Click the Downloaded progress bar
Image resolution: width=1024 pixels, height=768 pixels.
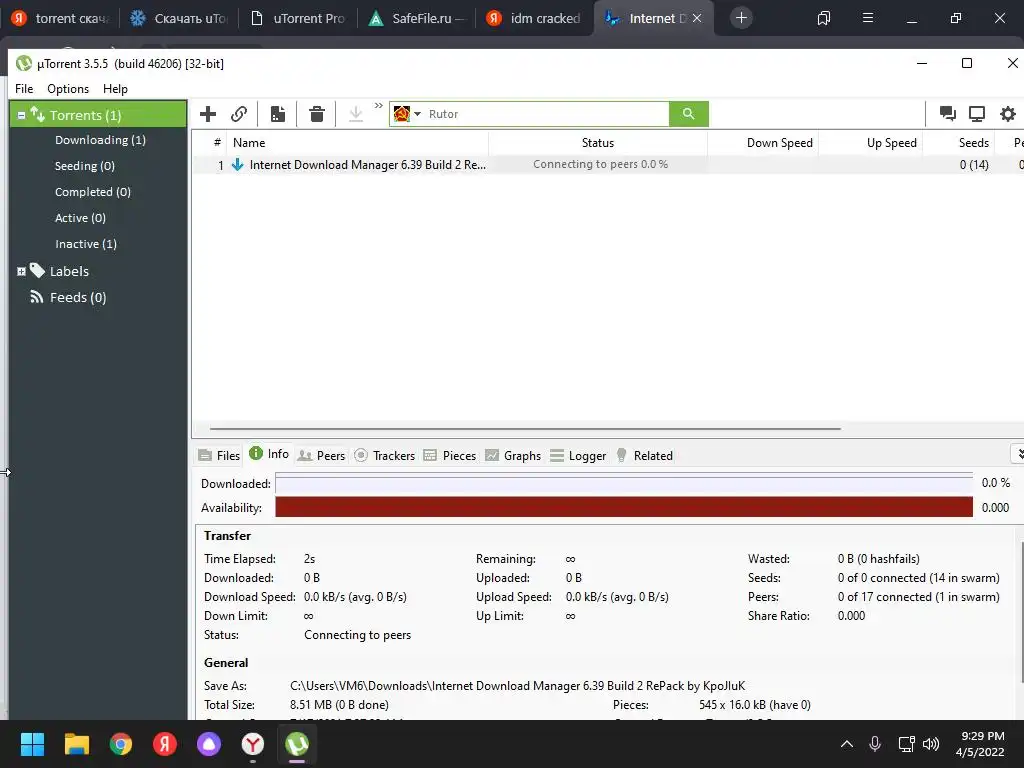[624, 483]
